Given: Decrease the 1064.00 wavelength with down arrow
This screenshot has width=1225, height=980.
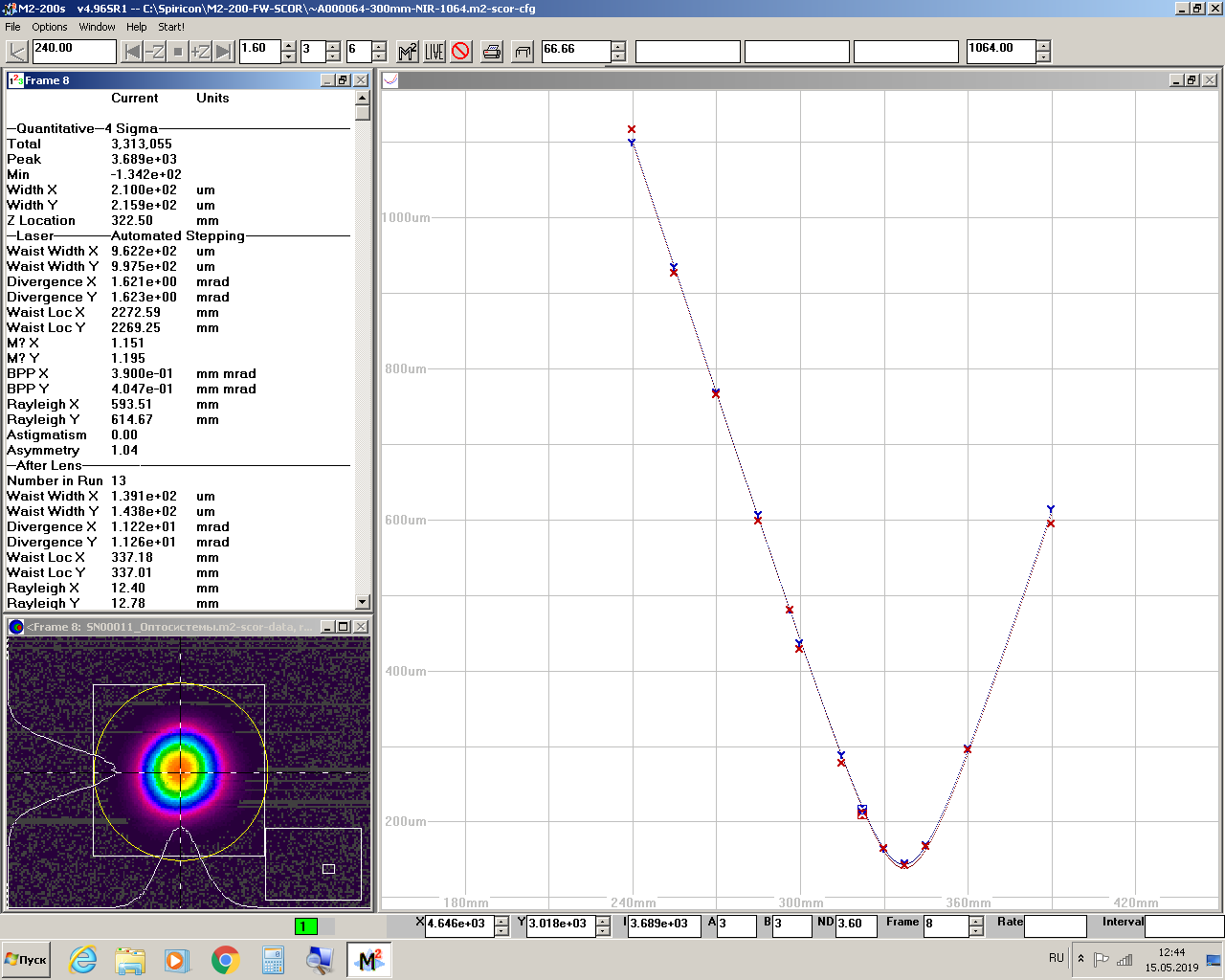Looking at the screenshot, I should (1043, 57).
